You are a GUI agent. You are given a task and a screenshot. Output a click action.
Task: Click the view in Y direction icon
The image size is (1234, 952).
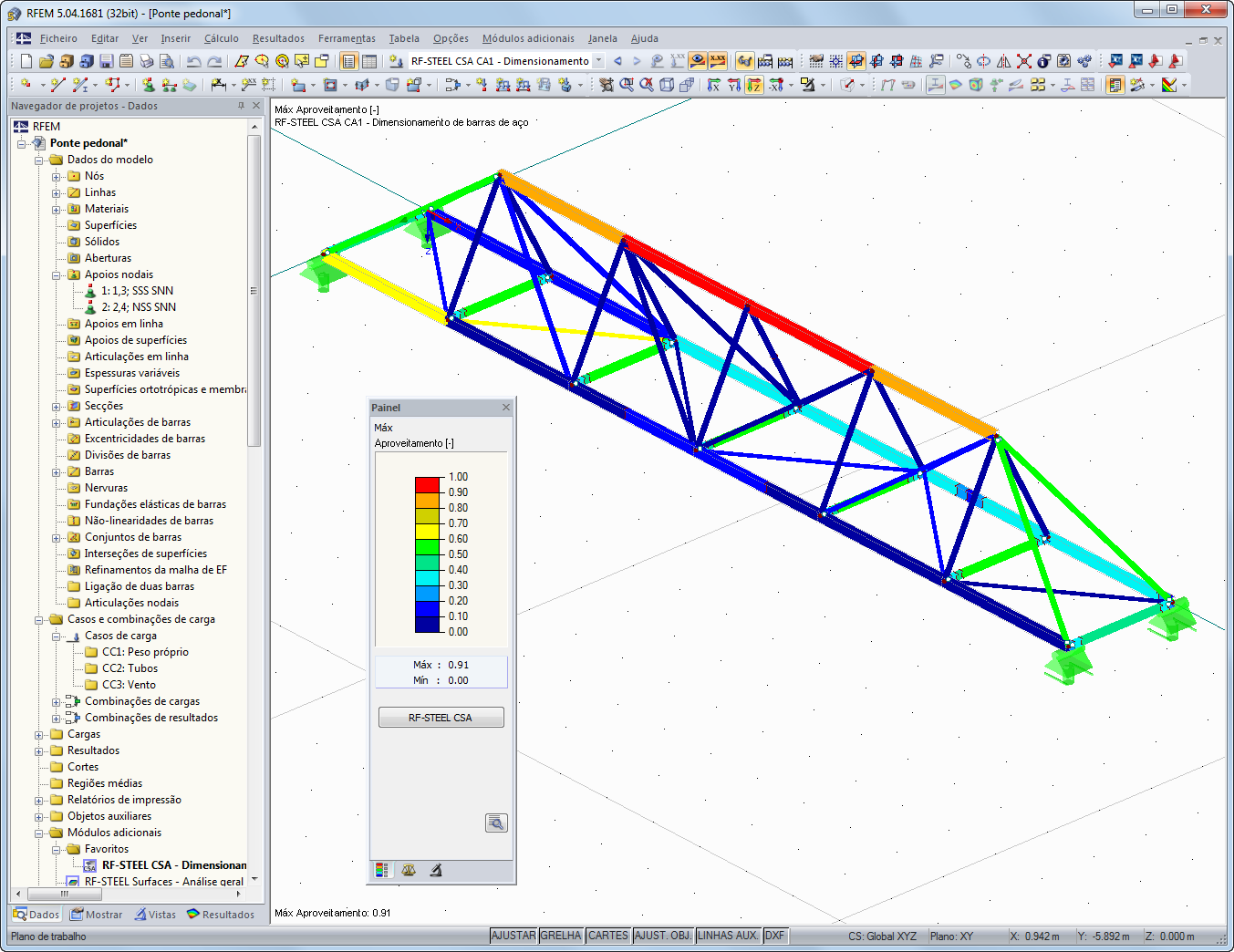click(734, 85)
